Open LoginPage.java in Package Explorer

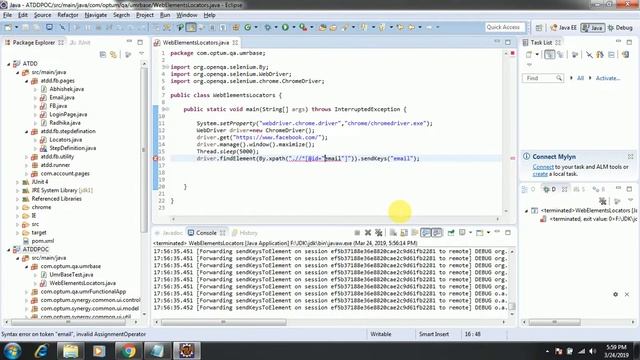point(68,114)
